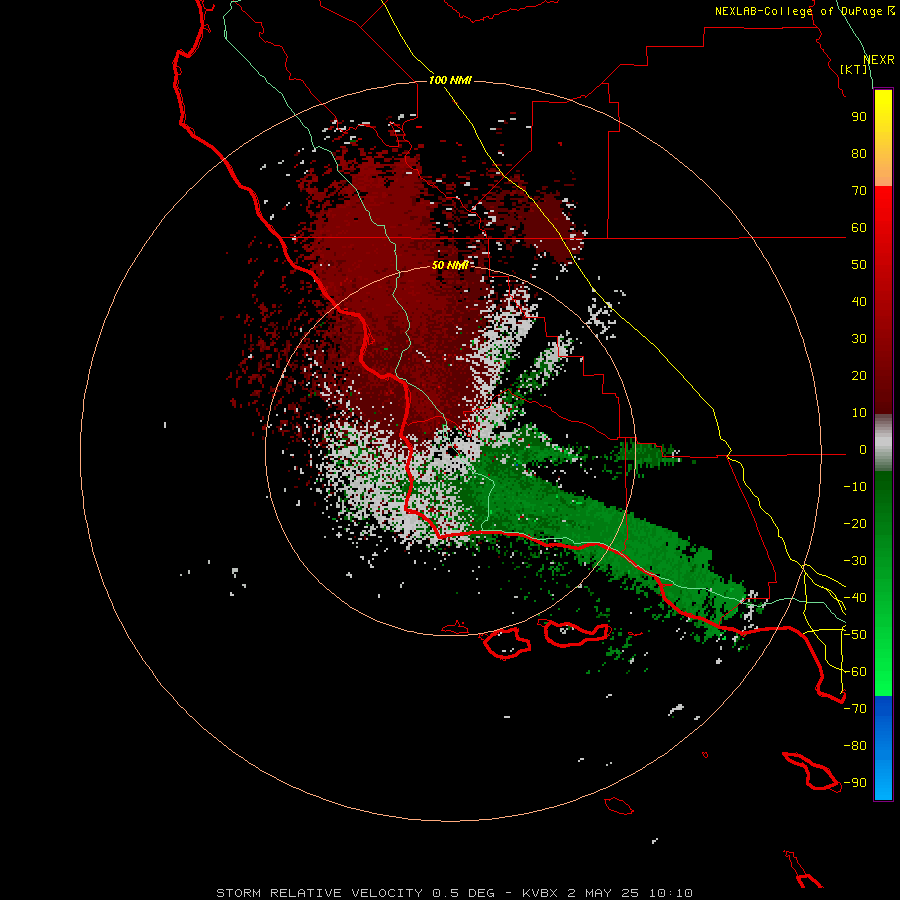Select the 30 value on velocity scale
Viewport: 900px width, 900px height.
pyautogui.click(x=859, y=339)
